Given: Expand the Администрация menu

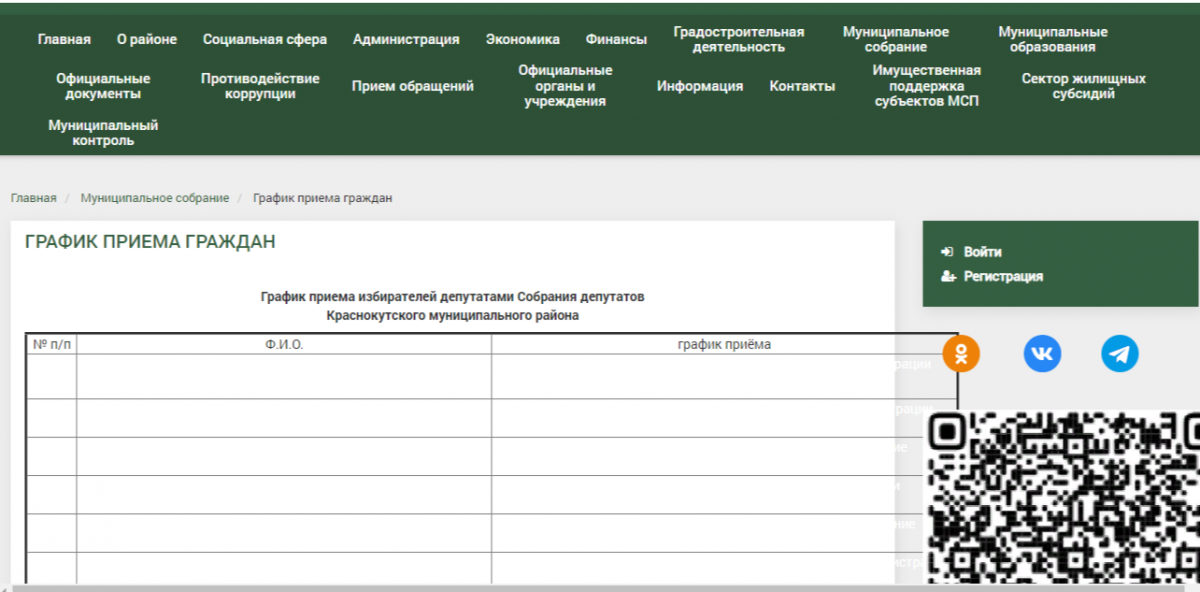Looking at the screenshot, I should (406, 40).
